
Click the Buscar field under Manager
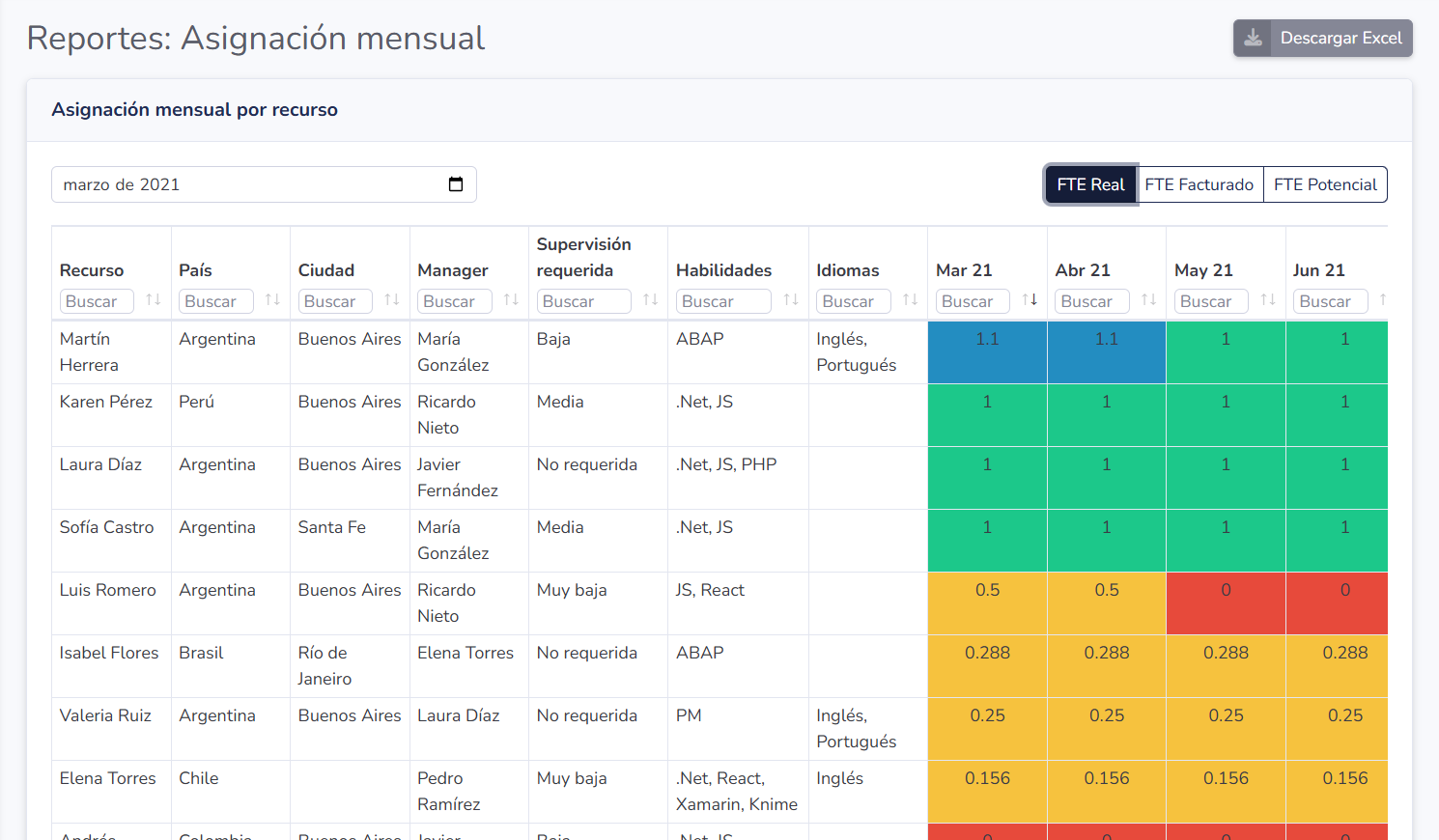point(454,300)
